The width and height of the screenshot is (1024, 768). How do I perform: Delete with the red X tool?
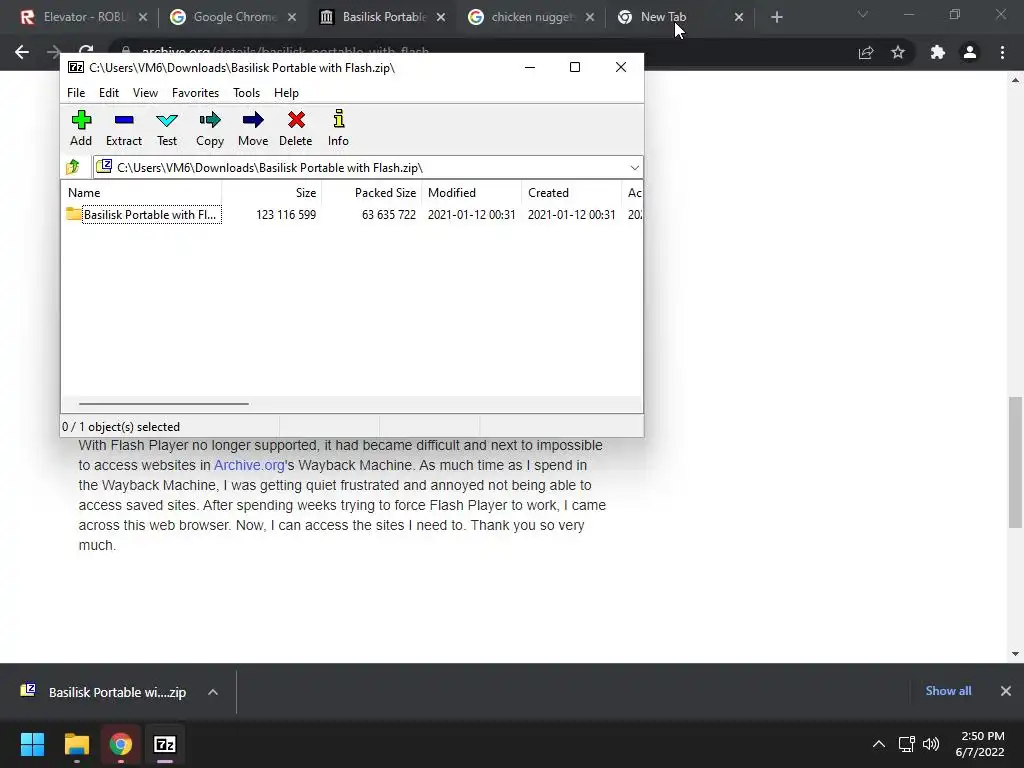click(x=296, y=128)
